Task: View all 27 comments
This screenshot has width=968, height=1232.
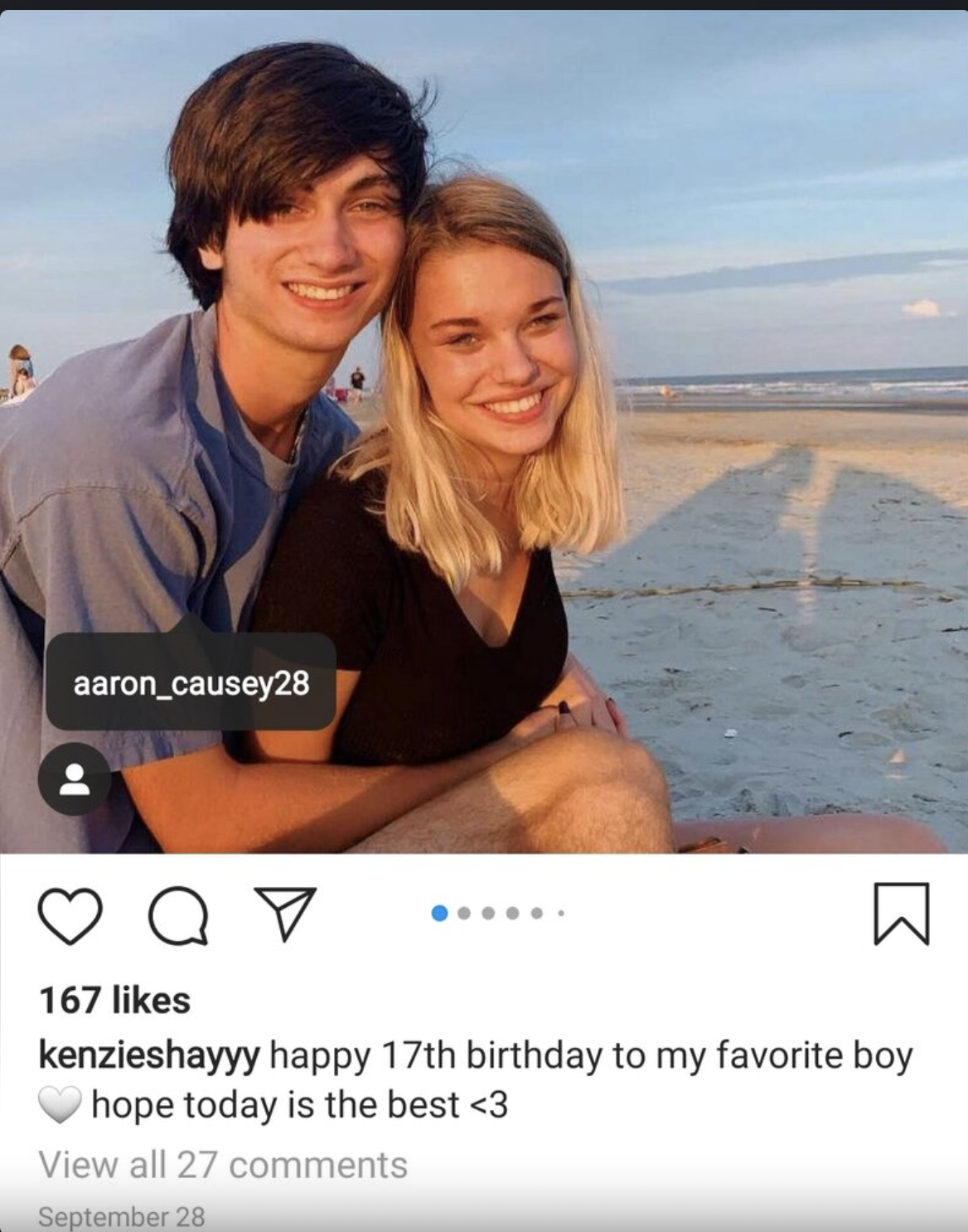Action: (223, 1164)
